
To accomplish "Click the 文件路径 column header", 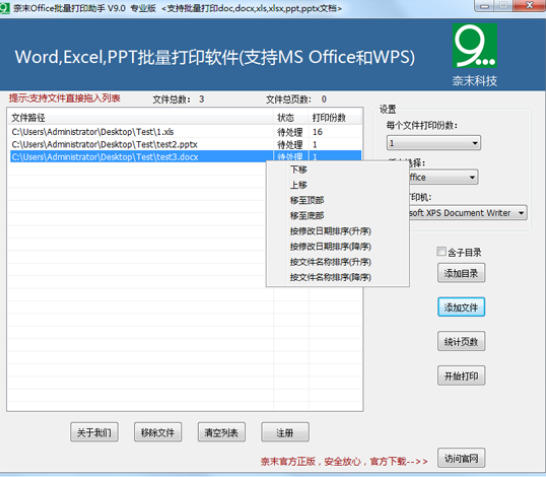I will coord(141,118).
